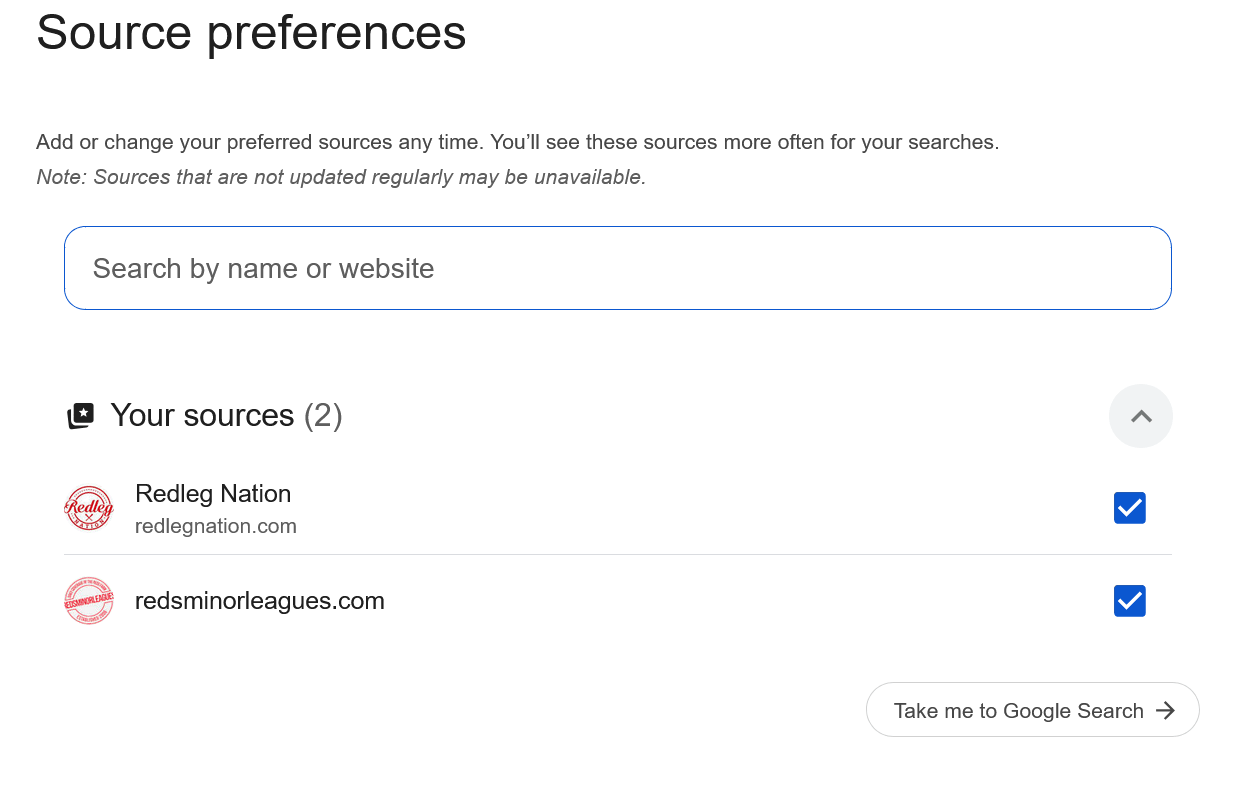Click the redlegnation.com website link text
The height and width of the screenshot is (786, 1235).
pos(215,526)
